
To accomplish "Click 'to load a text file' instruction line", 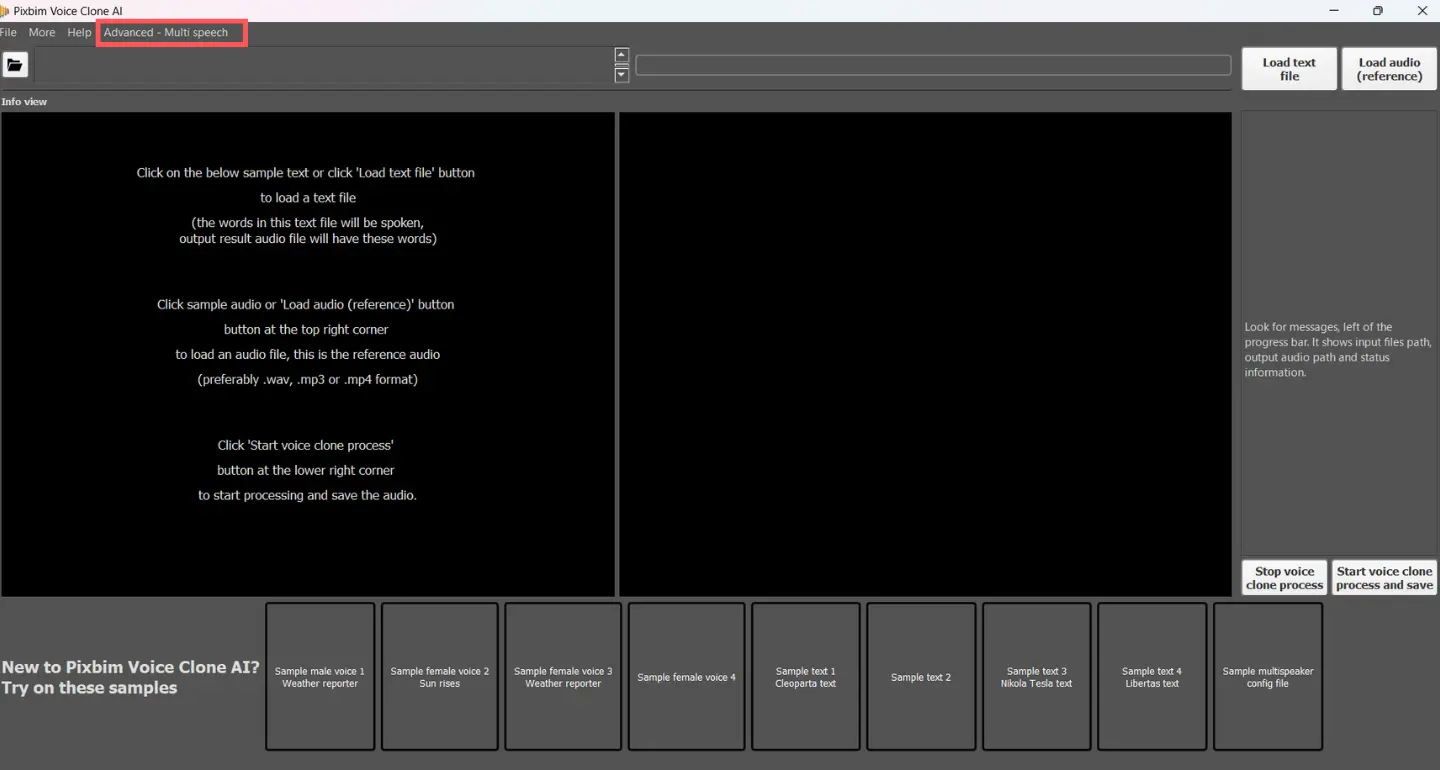I will (308, 198).
